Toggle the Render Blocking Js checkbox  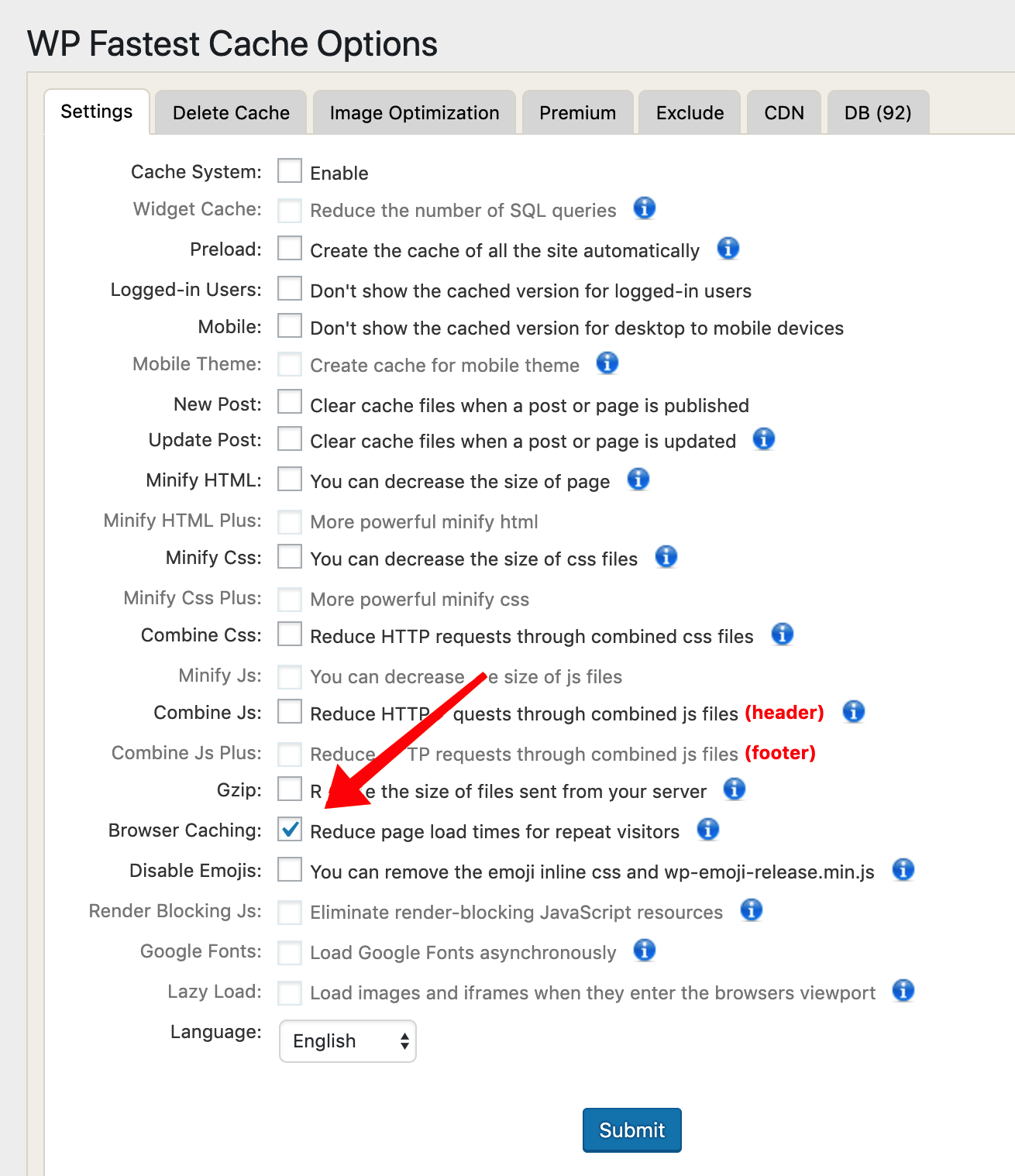(290, 911)
